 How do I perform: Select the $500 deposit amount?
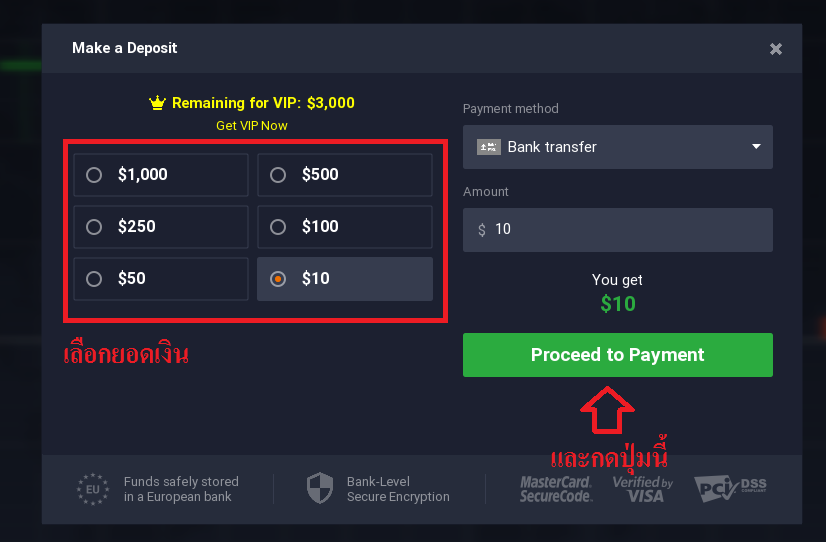[x=345, y=175]
